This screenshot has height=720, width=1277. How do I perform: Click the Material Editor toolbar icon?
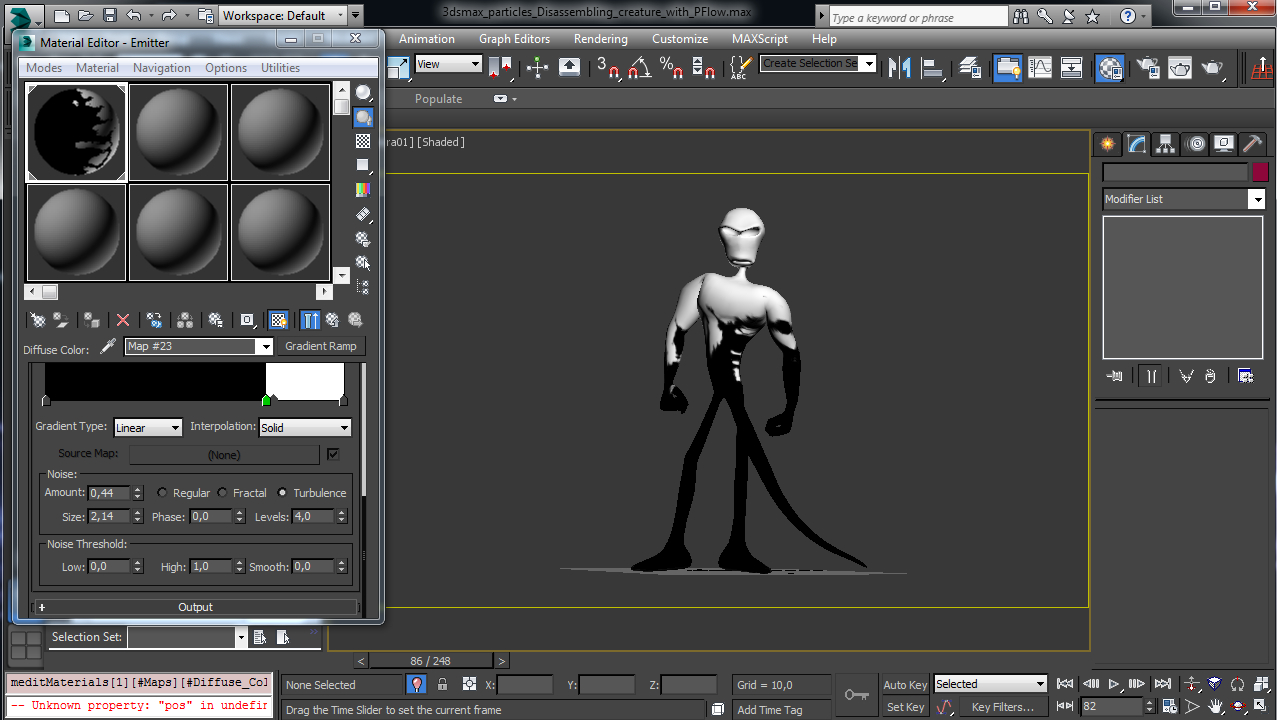[x=1109, y=67]
